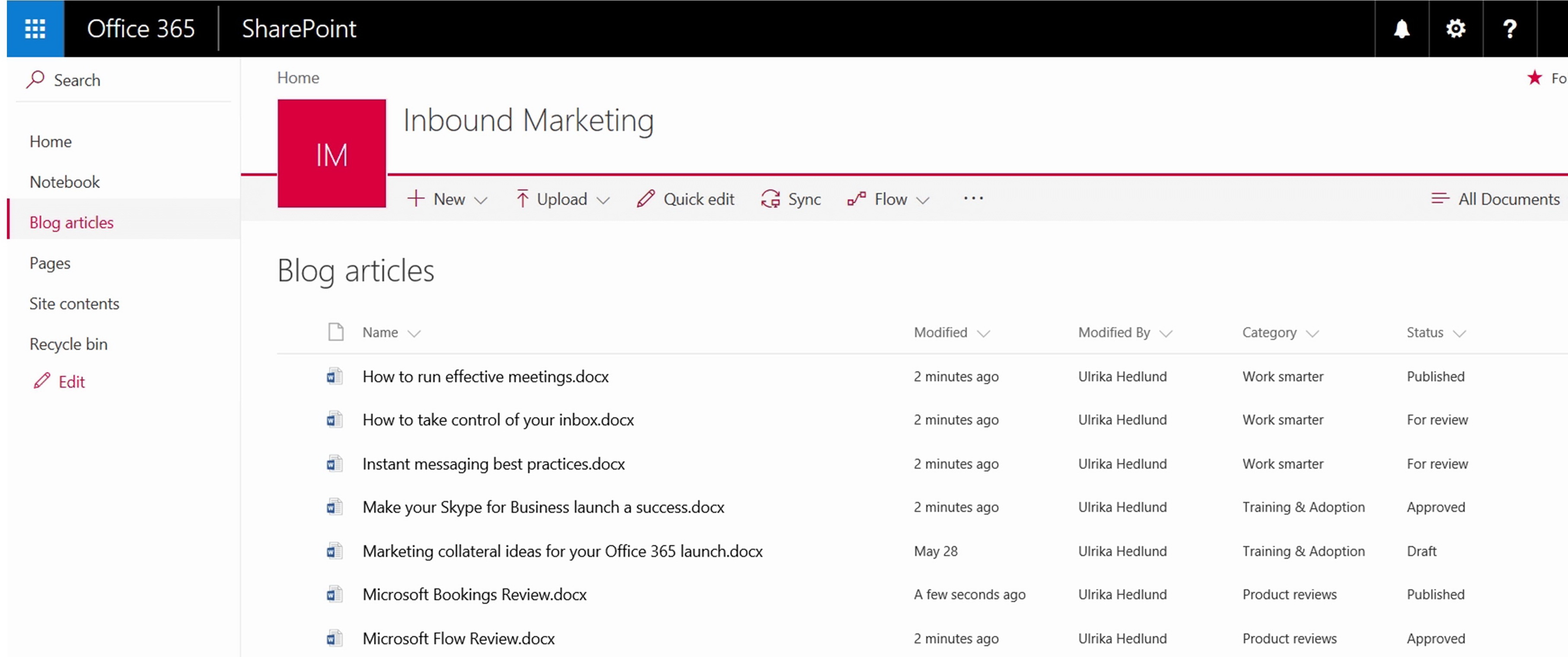
Task: Open the Office 365 app launcher grid
Action: click(35, 29)
